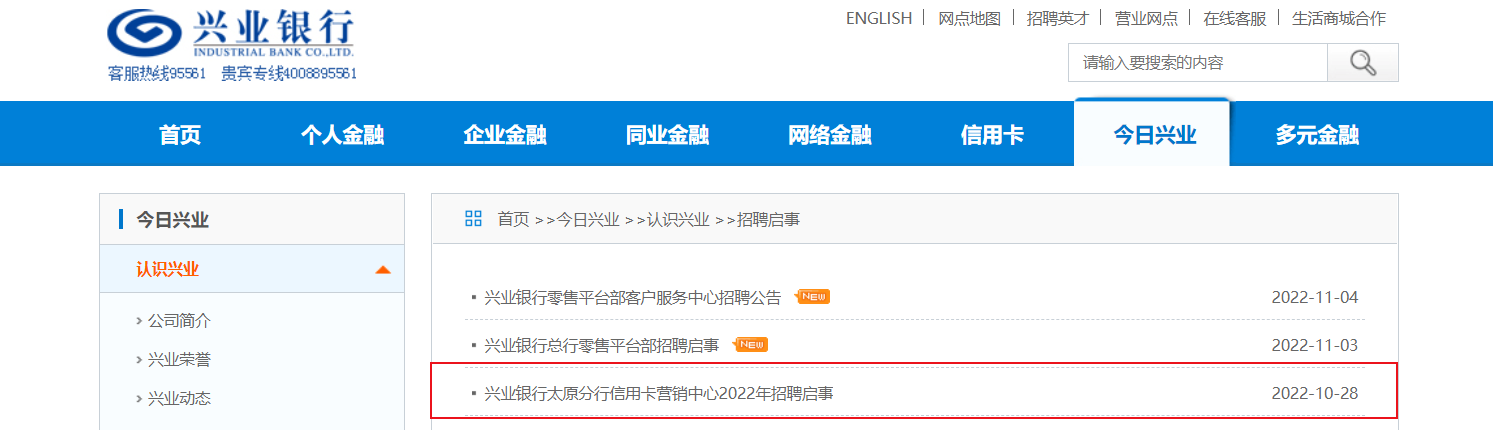Open the 个人金融 navigation tab
The width and height of the screenshot is (1493, 430).
click(343, 135)
